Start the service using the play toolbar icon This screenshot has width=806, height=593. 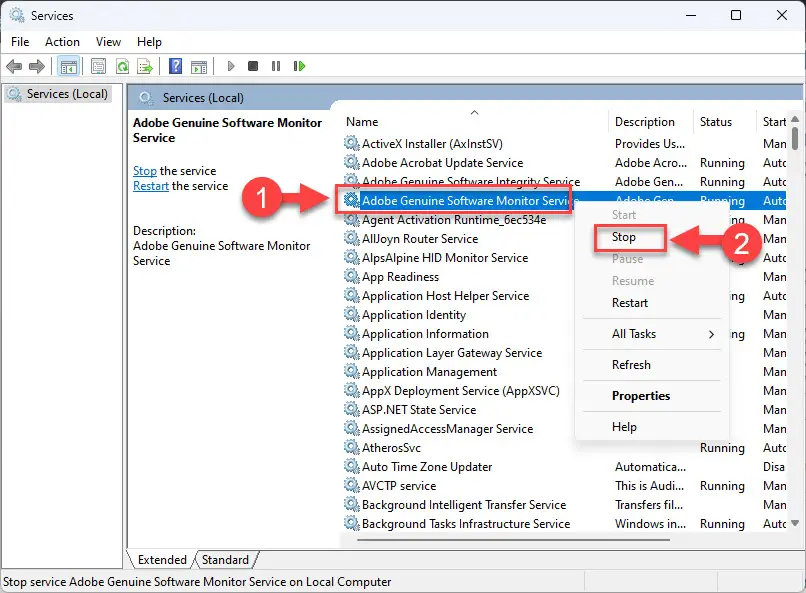pos(230,66)
